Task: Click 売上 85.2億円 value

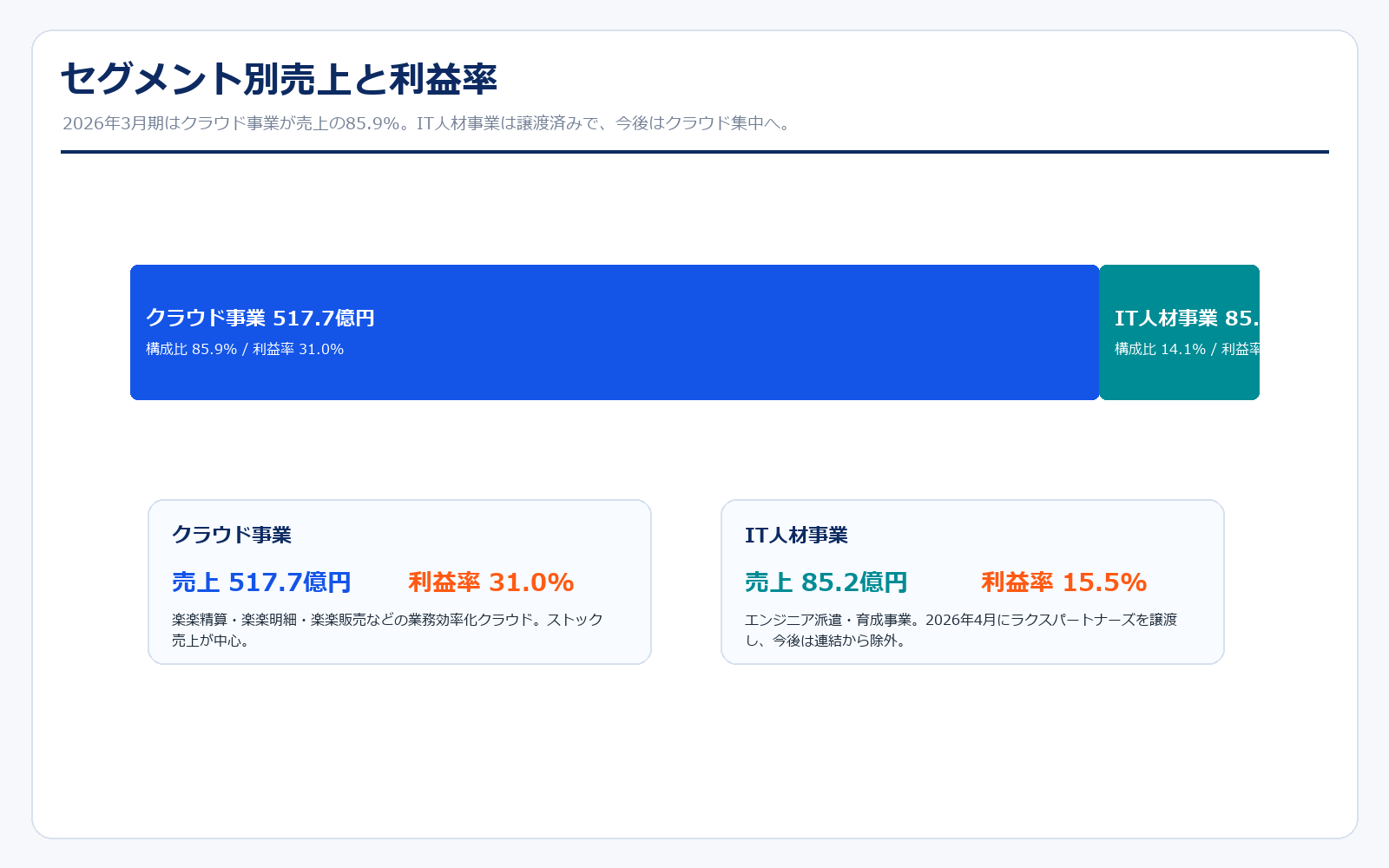Action: pos(826,582)
